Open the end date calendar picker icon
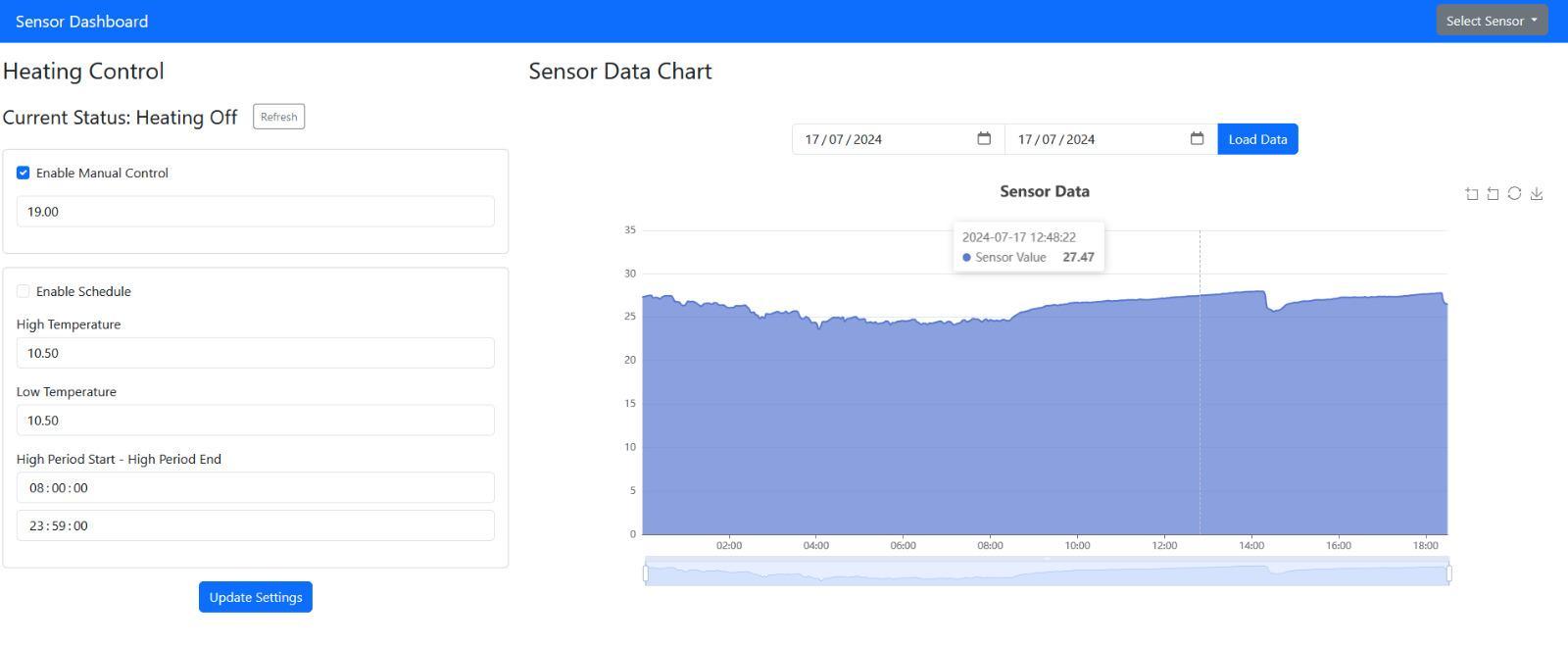This screenshot has width=1568, height=647. tap(1197, 139)
